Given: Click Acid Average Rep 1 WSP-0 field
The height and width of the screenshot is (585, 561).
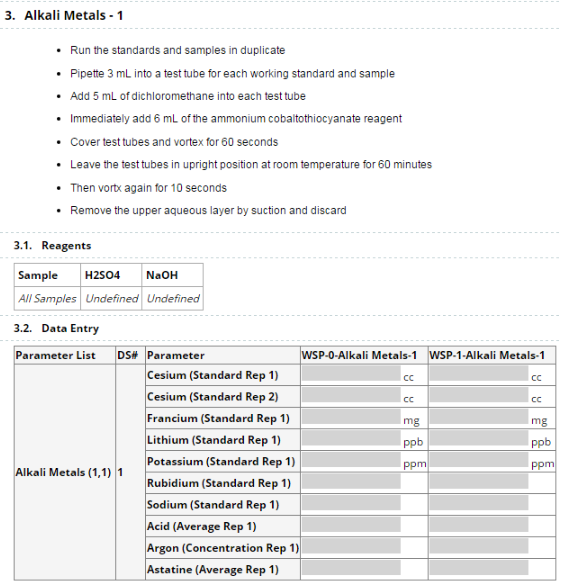Looking at the screenshot, I should click(351, 525).
